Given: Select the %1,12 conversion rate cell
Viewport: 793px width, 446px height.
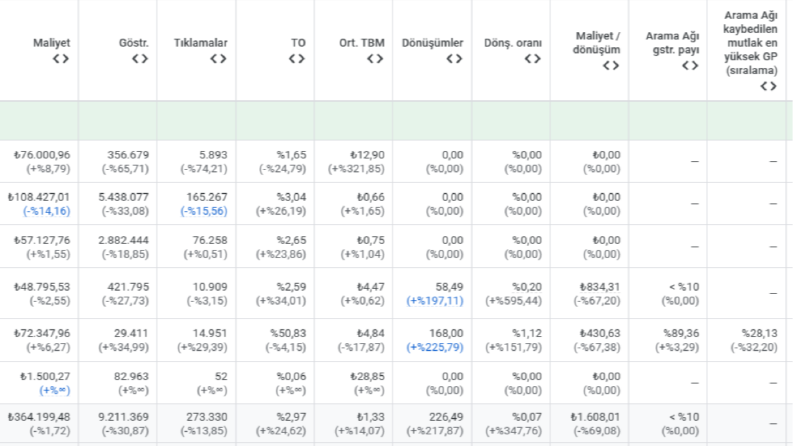Looking at the screenshot, I should click(526, 333).
